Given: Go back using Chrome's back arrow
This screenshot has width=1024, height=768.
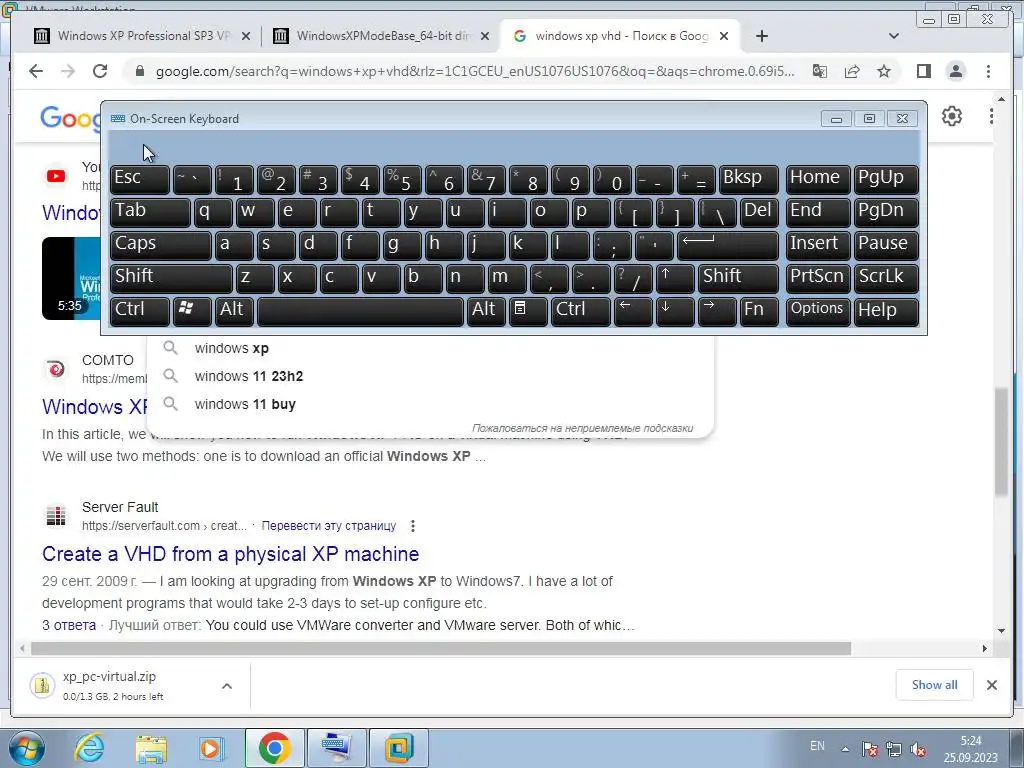Looking at the screenshot, I should pos(36,71).
